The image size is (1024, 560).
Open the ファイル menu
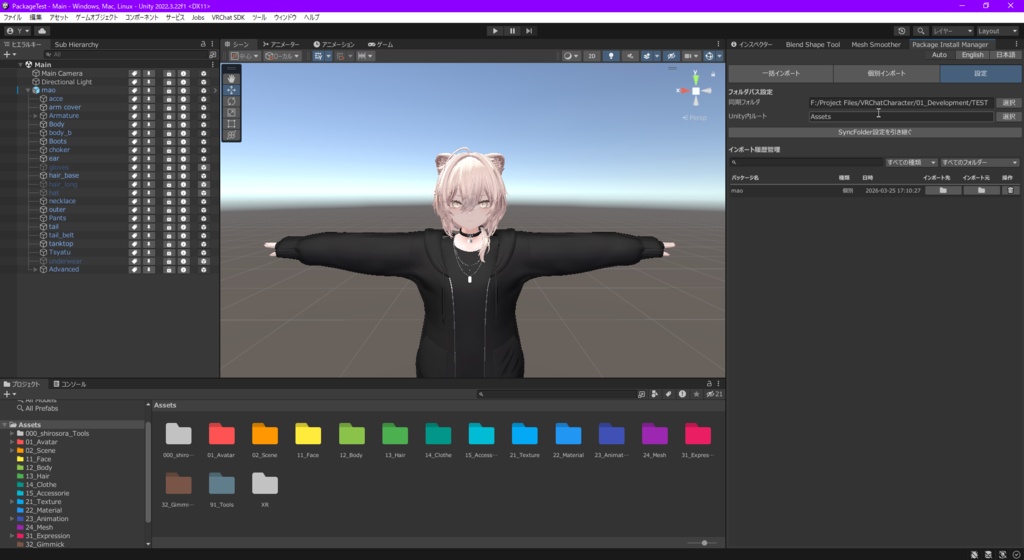tap(12, 18)
